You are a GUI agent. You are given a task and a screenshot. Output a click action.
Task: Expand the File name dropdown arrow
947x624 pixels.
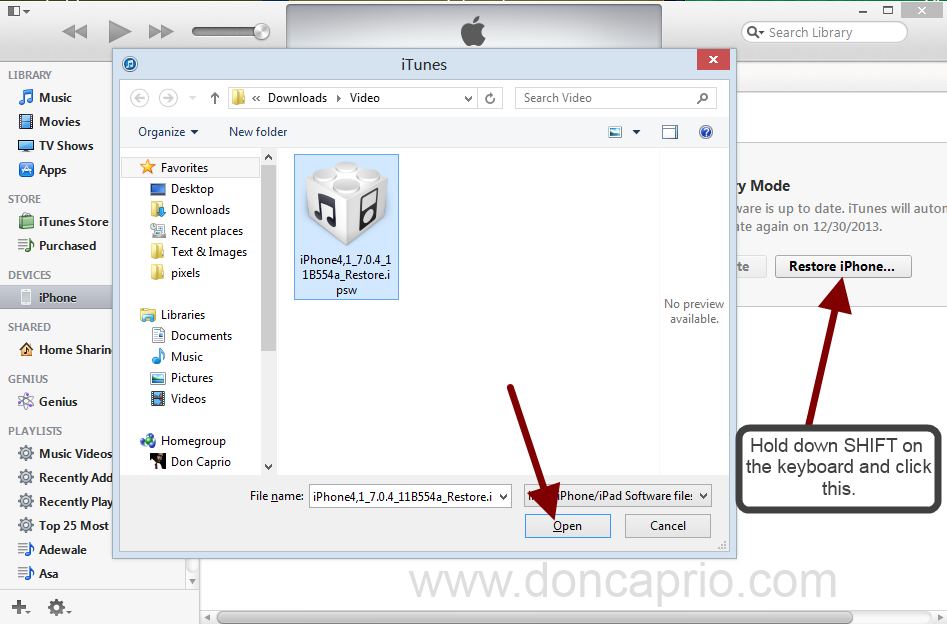pyautogui.click(x=504, y=497)
